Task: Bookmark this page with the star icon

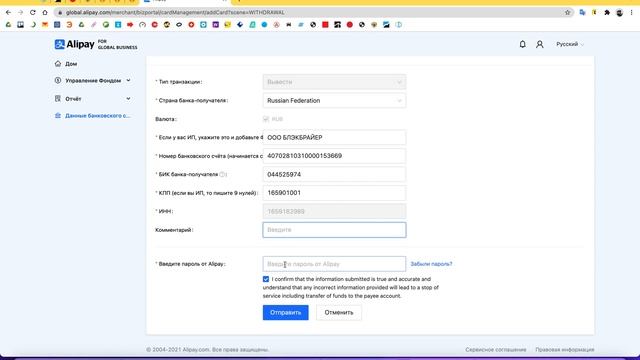Action: tap(567, 13)
